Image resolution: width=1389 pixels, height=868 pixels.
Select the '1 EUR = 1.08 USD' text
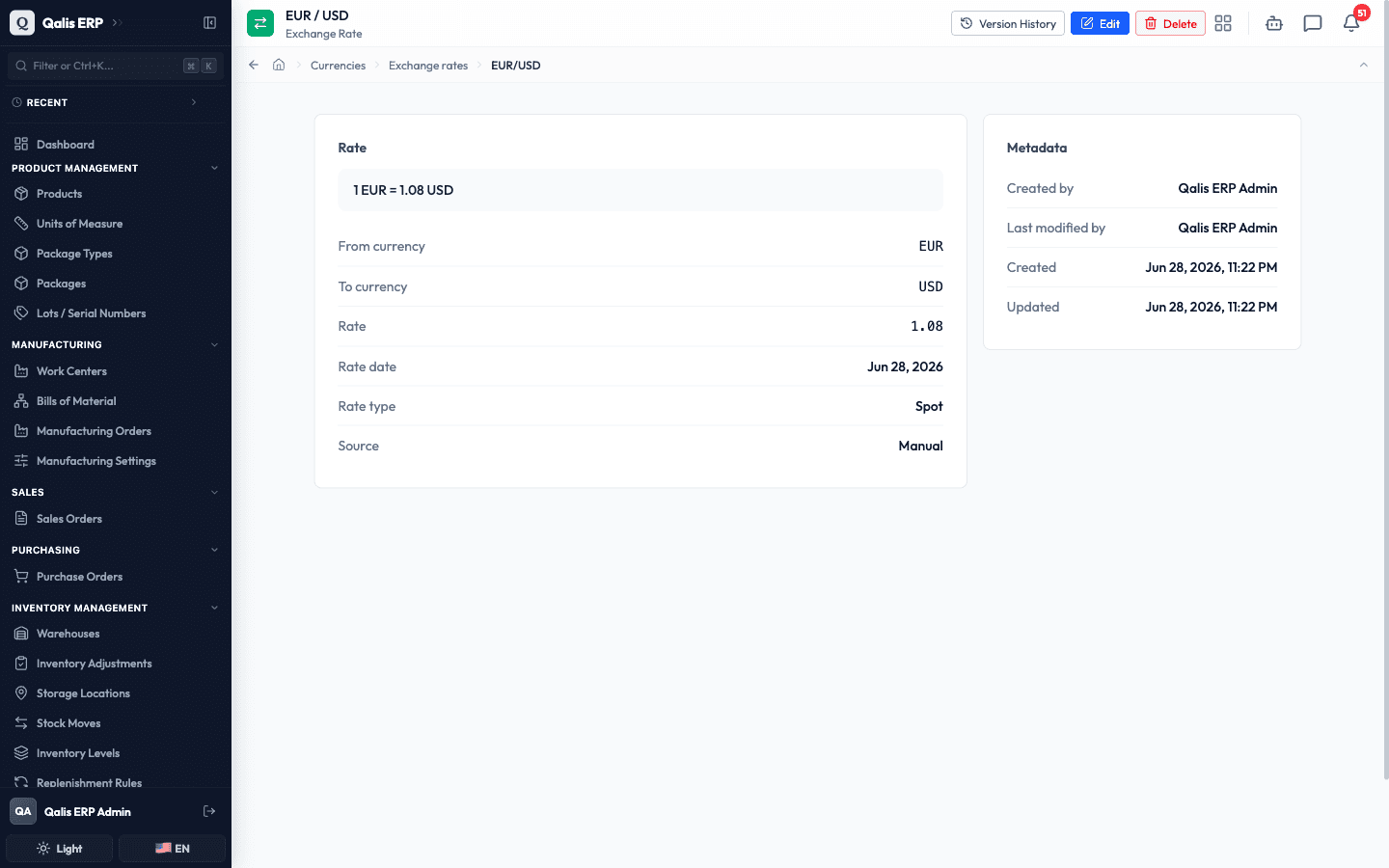pyautogui.click(x=403, y=190)
